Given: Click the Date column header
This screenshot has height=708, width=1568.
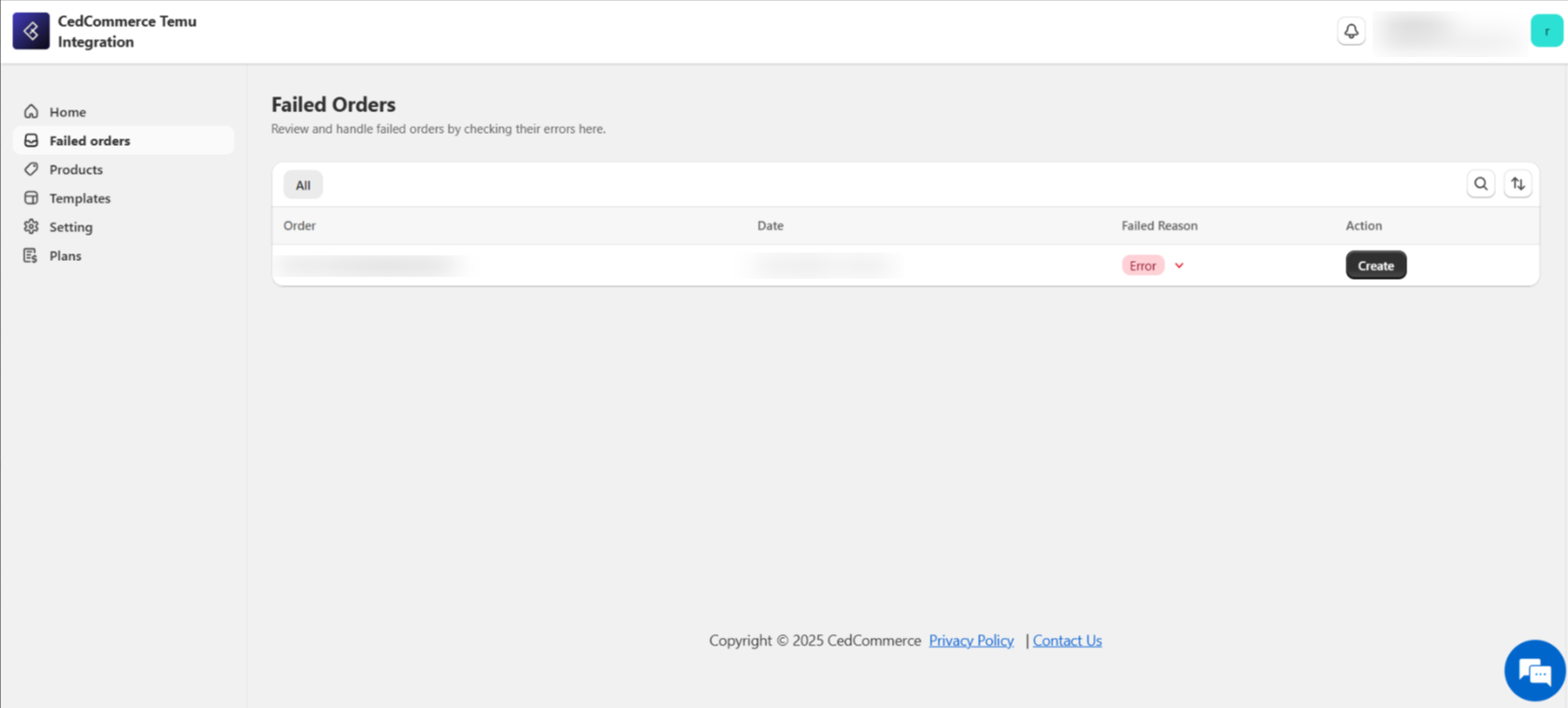Looking at the screenshot, I should (x=770, y=225).
